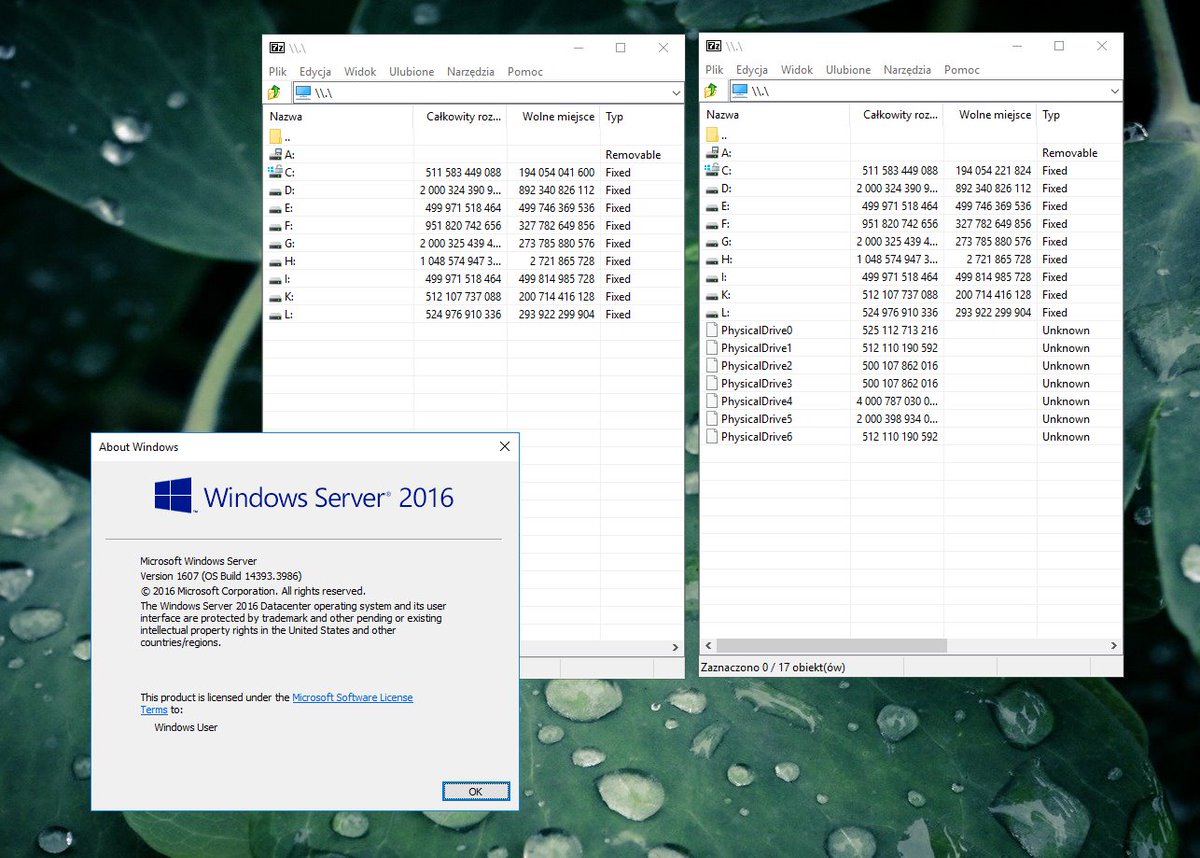Click 'Unknown' type of PhysicalDrive0
This screenshot has height=858, width=1200.
1066,330
